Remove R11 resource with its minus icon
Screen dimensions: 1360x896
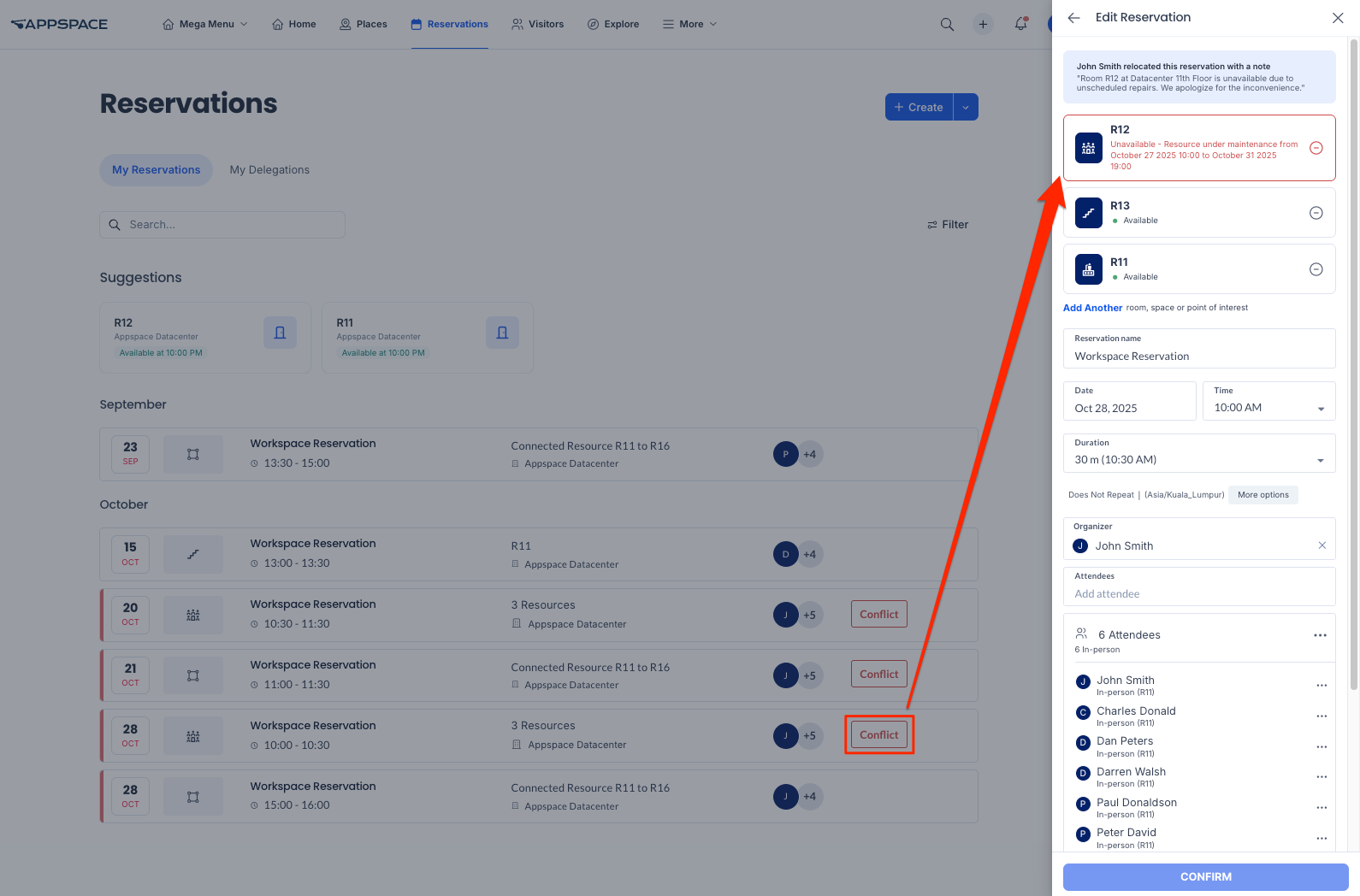(x=1316, y=269)
